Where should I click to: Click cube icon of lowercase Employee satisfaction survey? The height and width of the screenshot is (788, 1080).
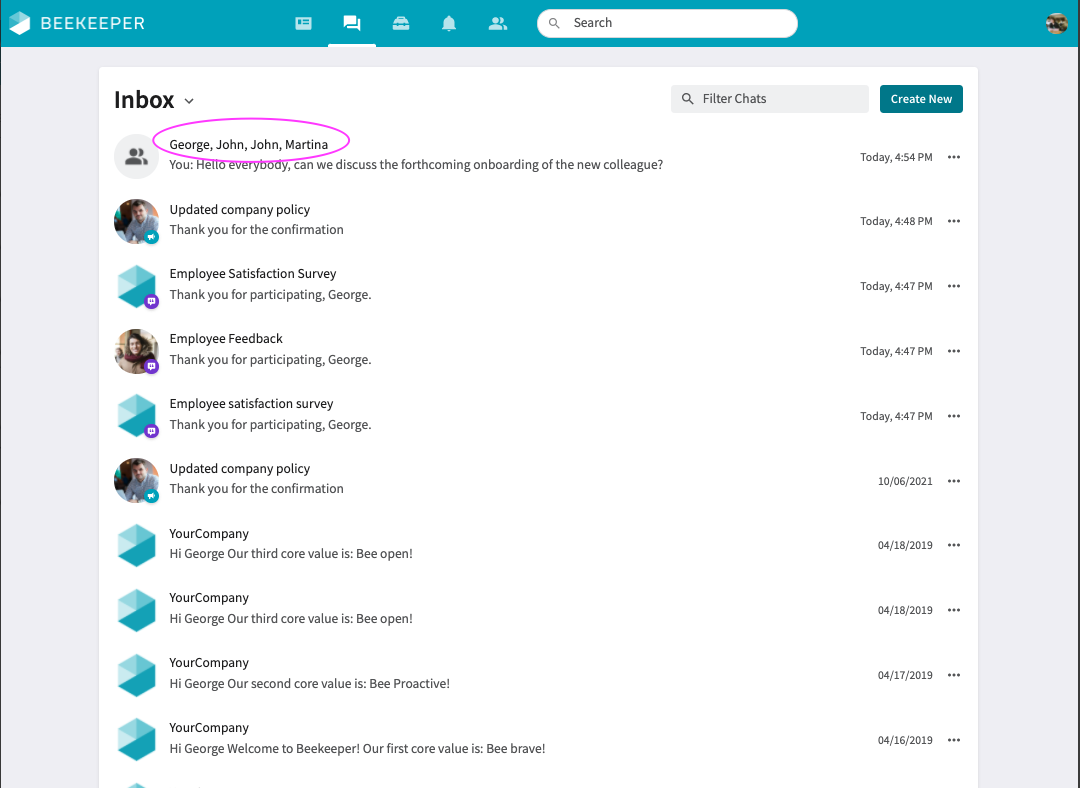136,415
